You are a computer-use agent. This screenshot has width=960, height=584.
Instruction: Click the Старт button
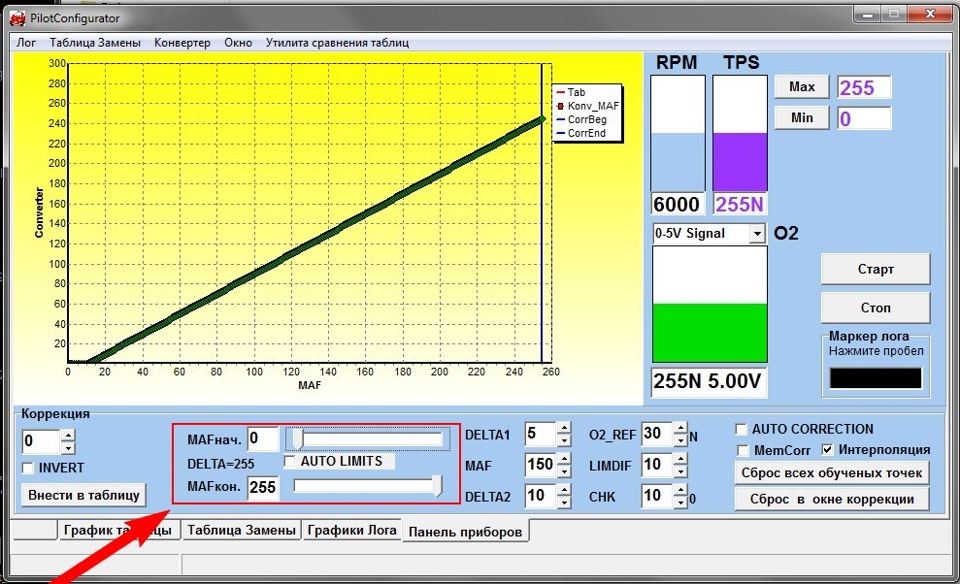[x=876, y=269]
